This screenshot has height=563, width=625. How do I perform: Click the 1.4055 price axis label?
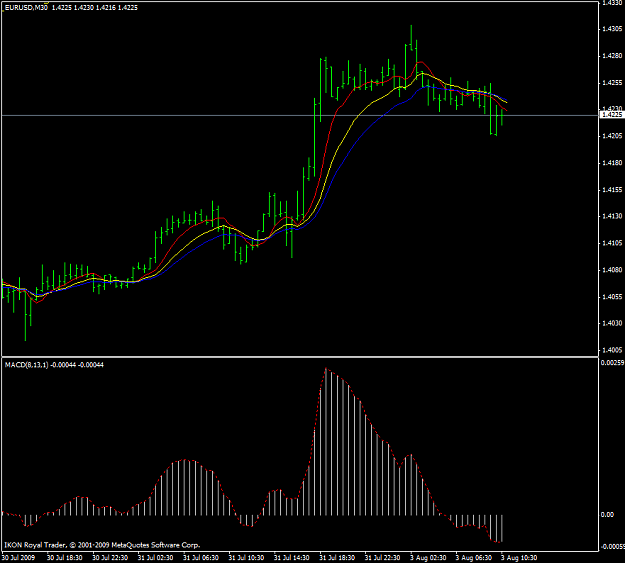[612, 297]
